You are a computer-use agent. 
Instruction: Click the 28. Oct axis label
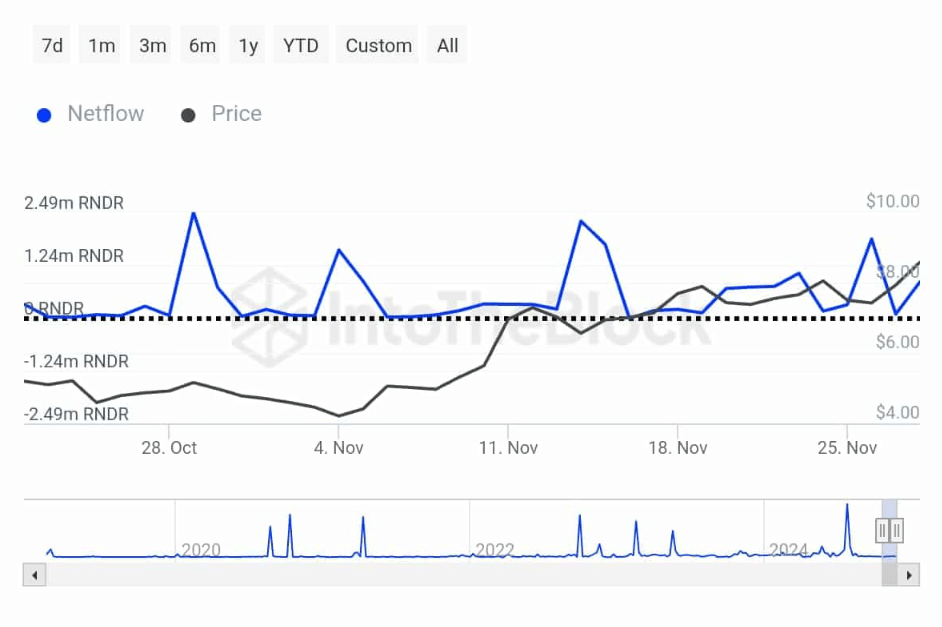(x=169, y=448)
